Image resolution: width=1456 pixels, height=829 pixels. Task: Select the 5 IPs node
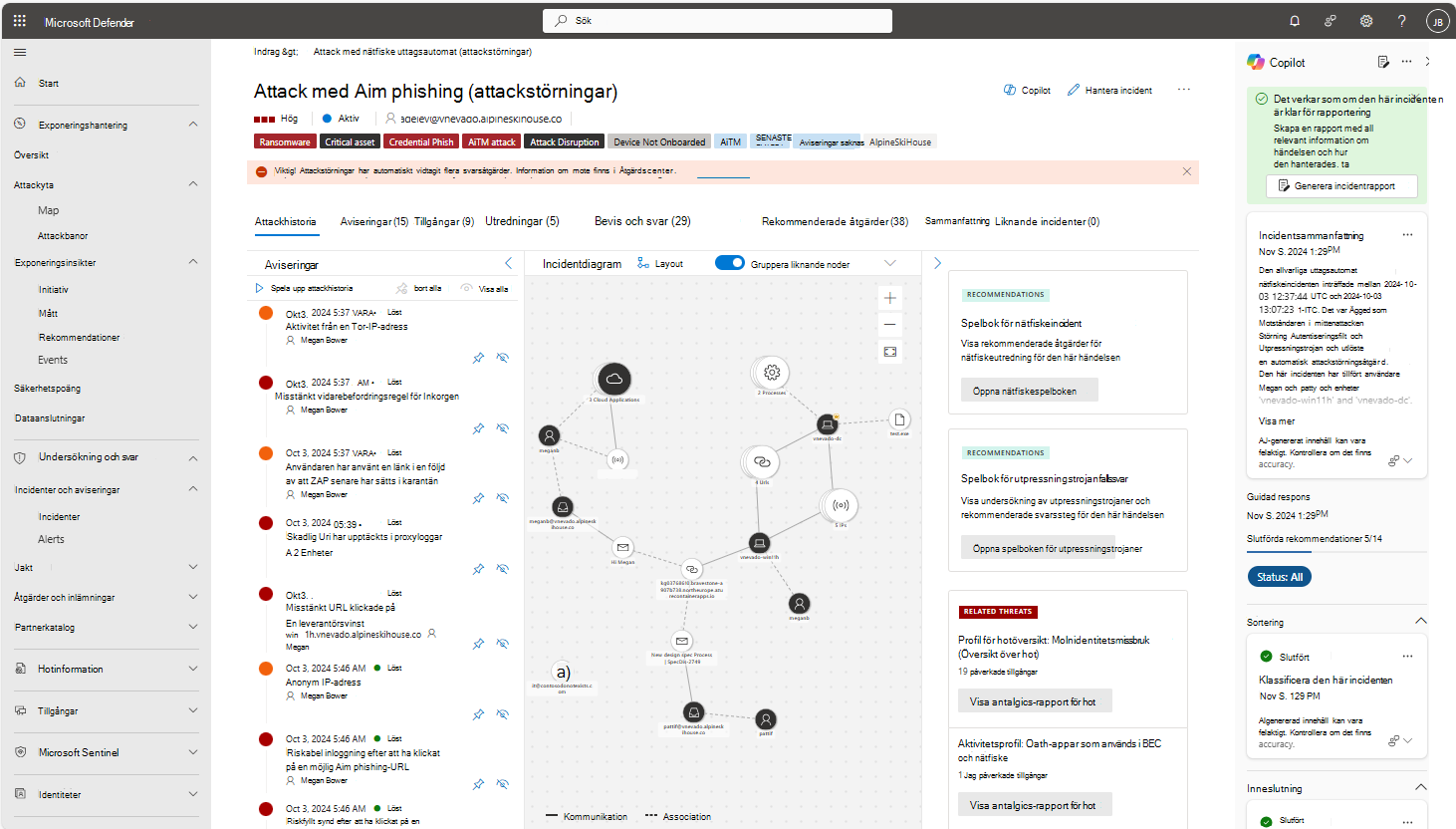point(841,505)
